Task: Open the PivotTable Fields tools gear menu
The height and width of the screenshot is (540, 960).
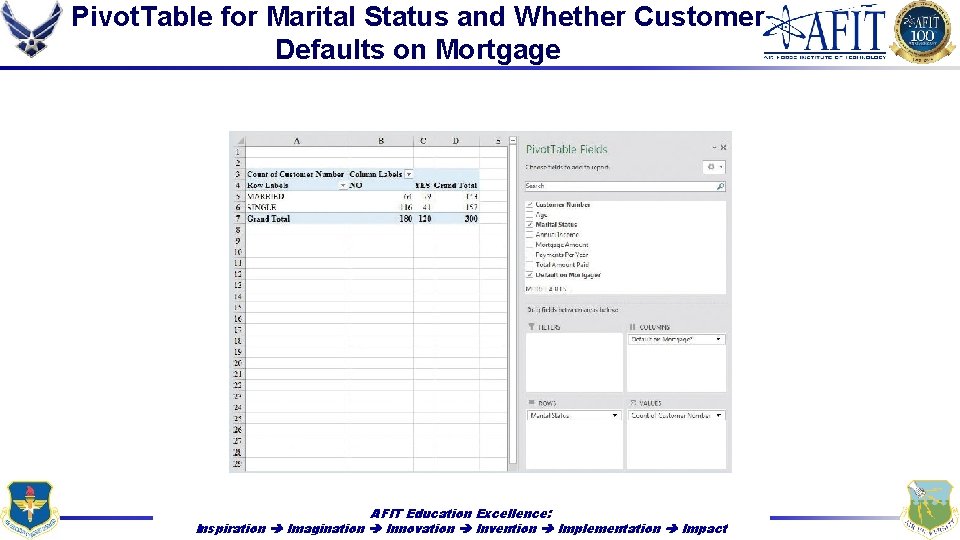Action: [714, 167]
